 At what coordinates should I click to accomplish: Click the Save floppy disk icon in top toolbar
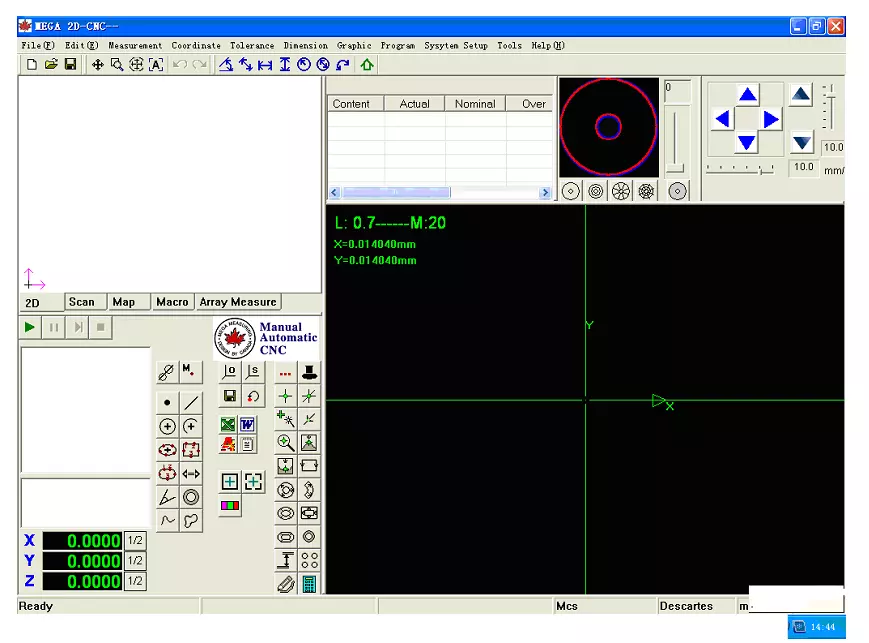70,64
